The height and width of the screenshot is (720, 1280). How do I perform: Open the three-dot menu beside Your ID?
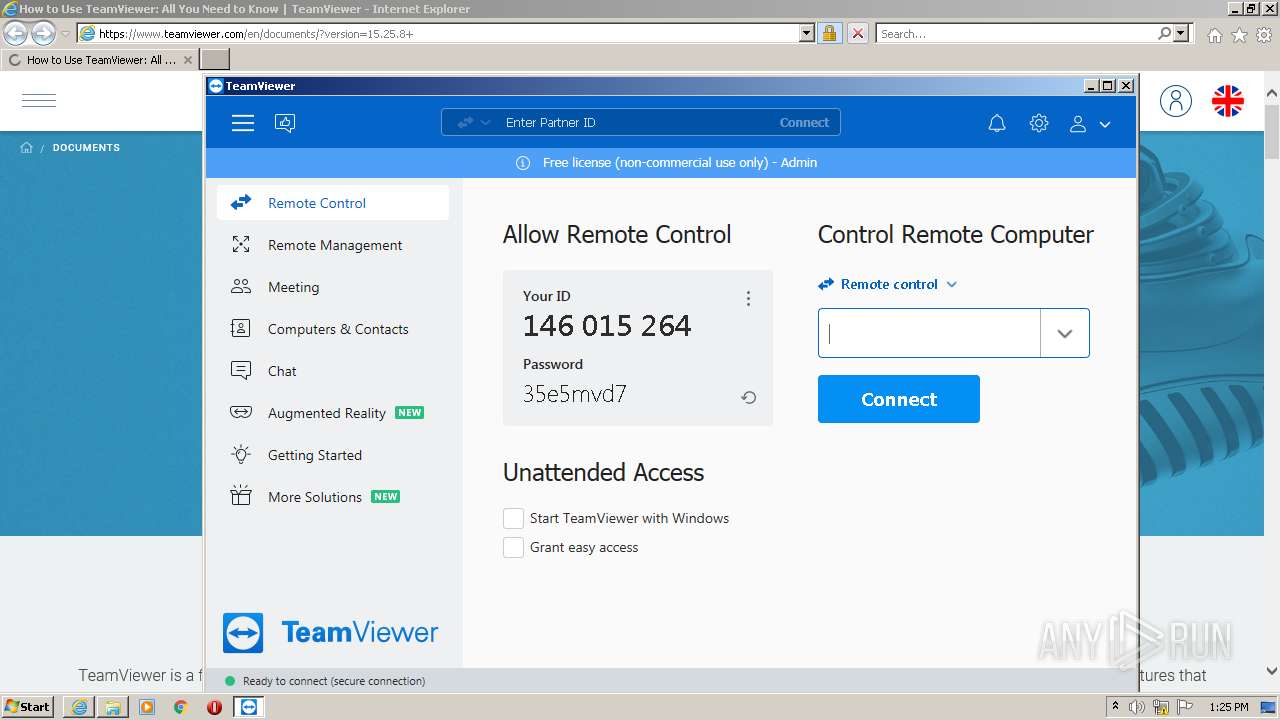(x=748, y=298)
